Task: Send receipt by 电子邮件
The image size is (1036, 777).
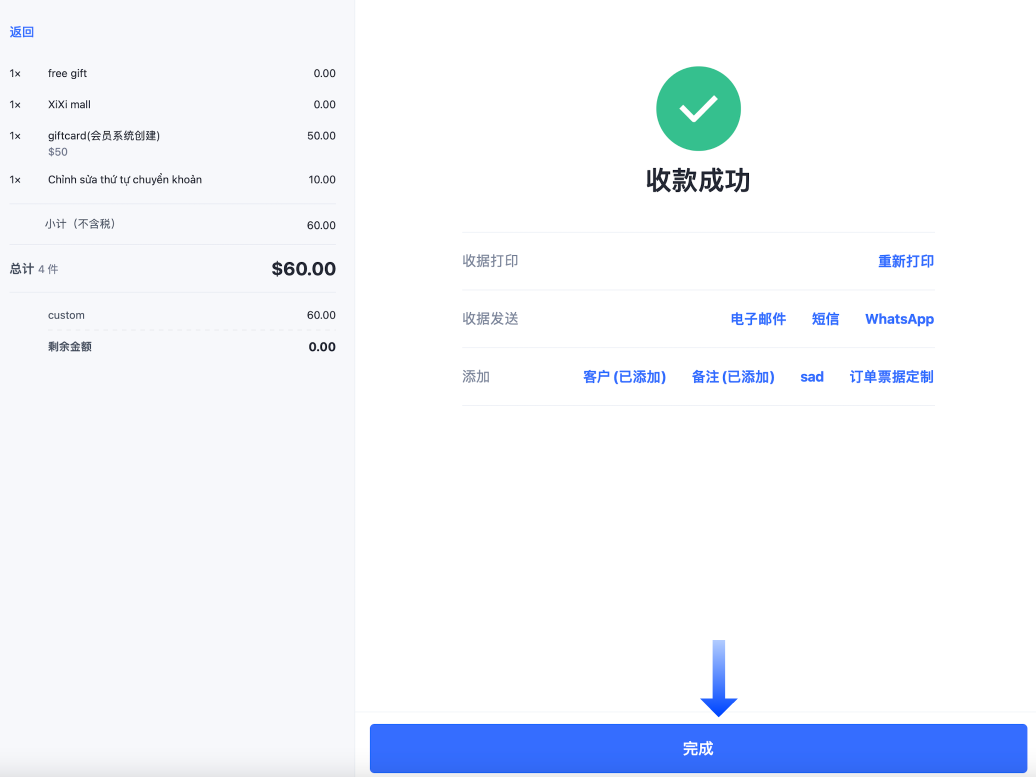Action: (758, 319)
